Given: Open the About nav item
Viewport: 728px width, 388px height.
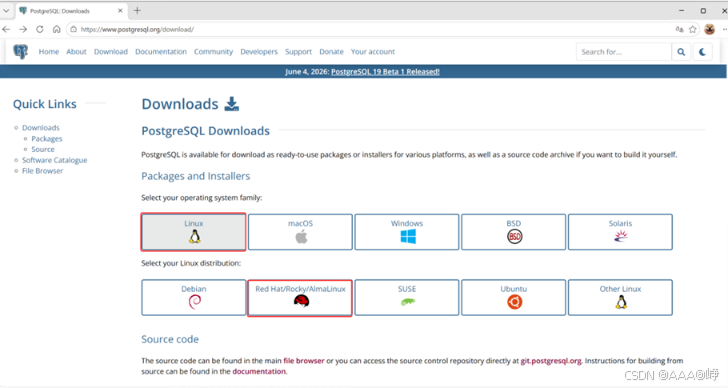Looking at the screenshot, I should (76, 52).
